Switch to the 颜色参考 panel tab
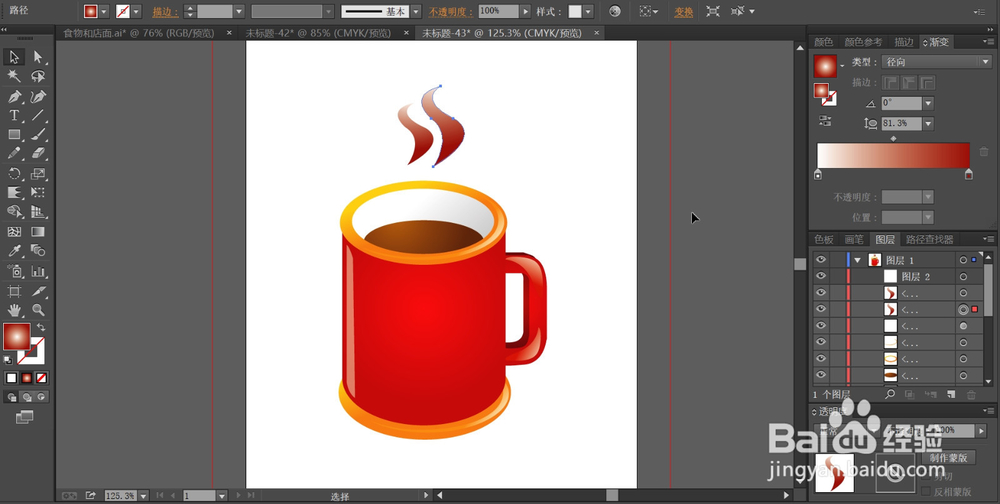This screenshot has width=1000, height=504. coord(864,42)
